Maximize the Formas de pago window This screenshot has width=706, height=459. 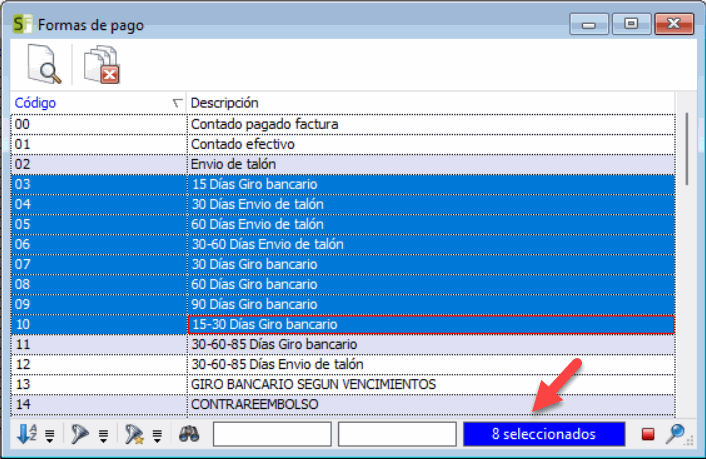point(631,24)
